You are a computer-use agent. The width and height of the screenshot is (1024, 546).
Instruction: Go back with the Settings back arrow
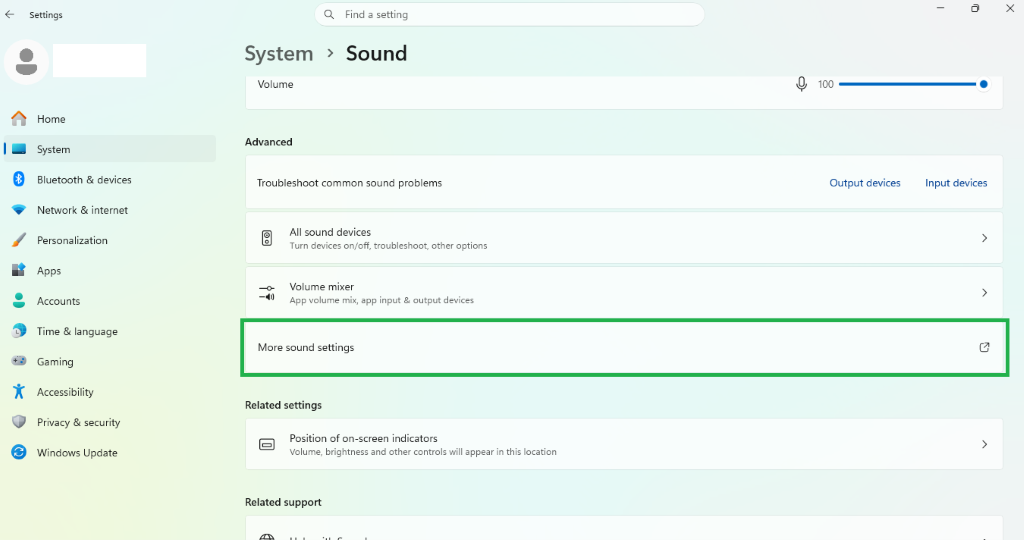click(10, 14)
